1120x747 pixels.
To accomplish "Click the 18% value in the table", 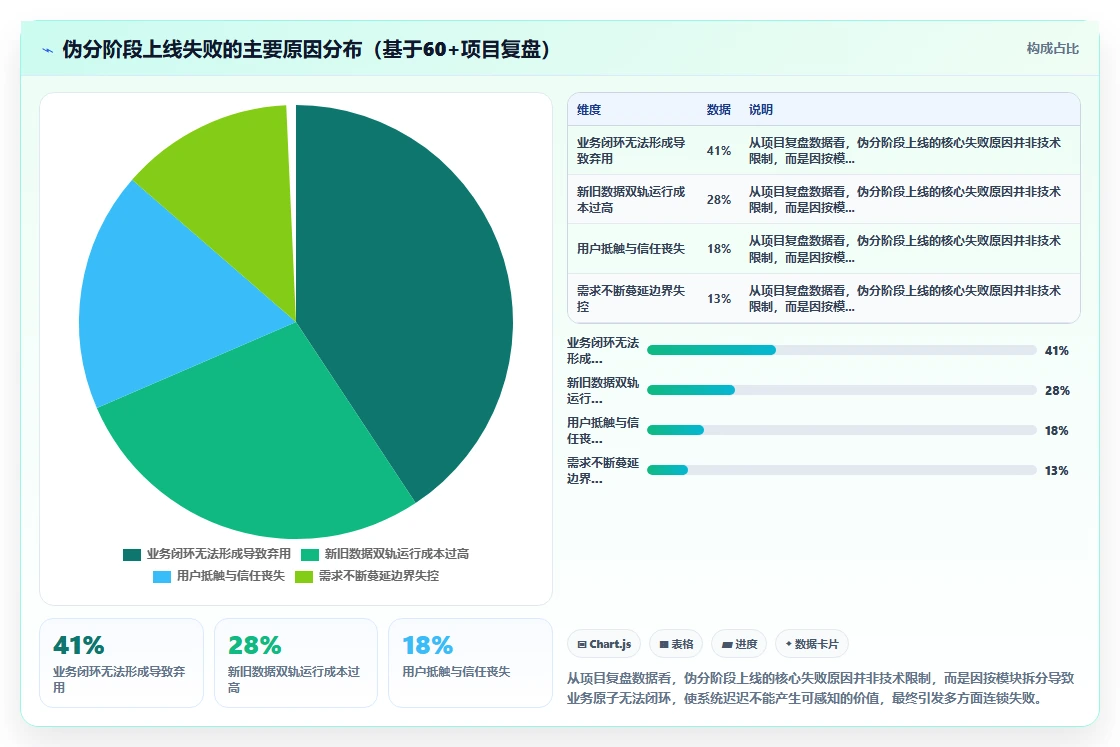I will tap(719, 249).
